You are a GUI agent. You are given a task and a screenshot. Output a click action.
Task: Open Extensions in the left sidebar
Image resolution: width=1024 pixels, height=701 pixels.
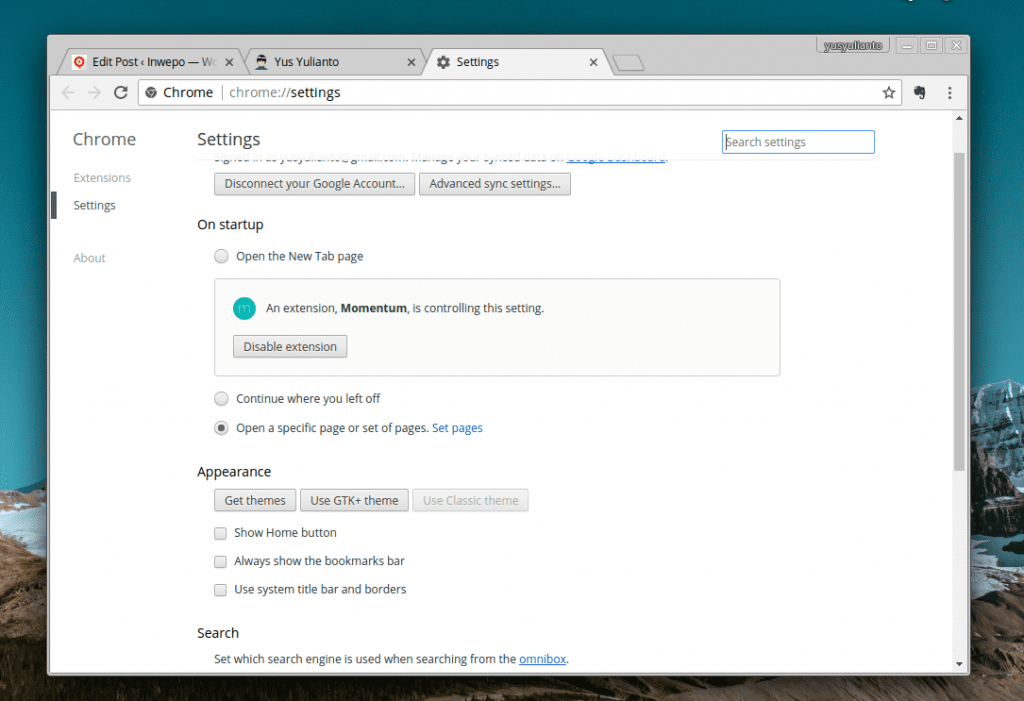[102, 178]
